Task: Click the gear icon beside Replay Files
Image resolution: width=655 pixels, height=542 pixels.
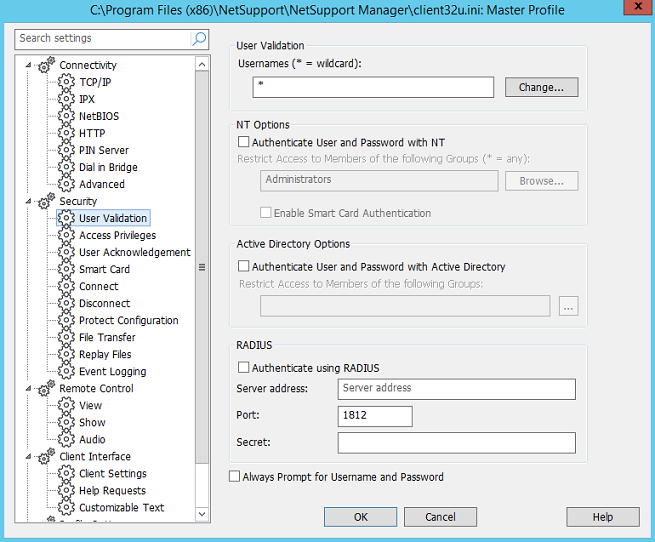Action: (66, 354)
